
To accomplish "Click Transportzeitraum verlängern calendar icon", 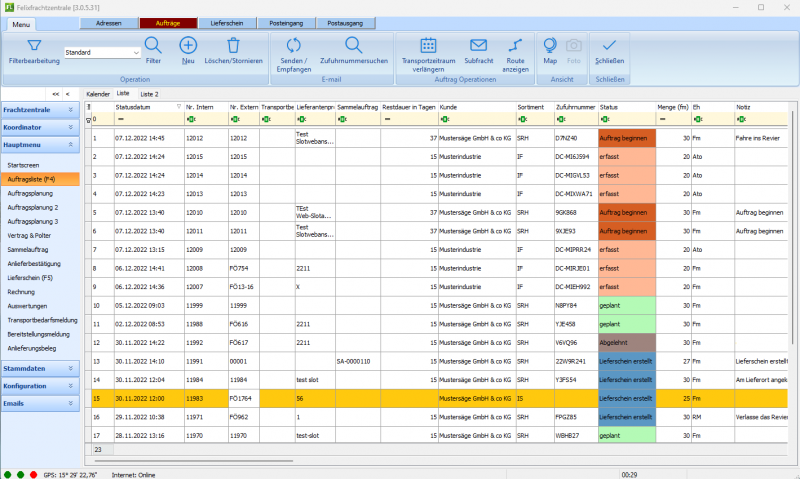I will [x=428, y=47].
